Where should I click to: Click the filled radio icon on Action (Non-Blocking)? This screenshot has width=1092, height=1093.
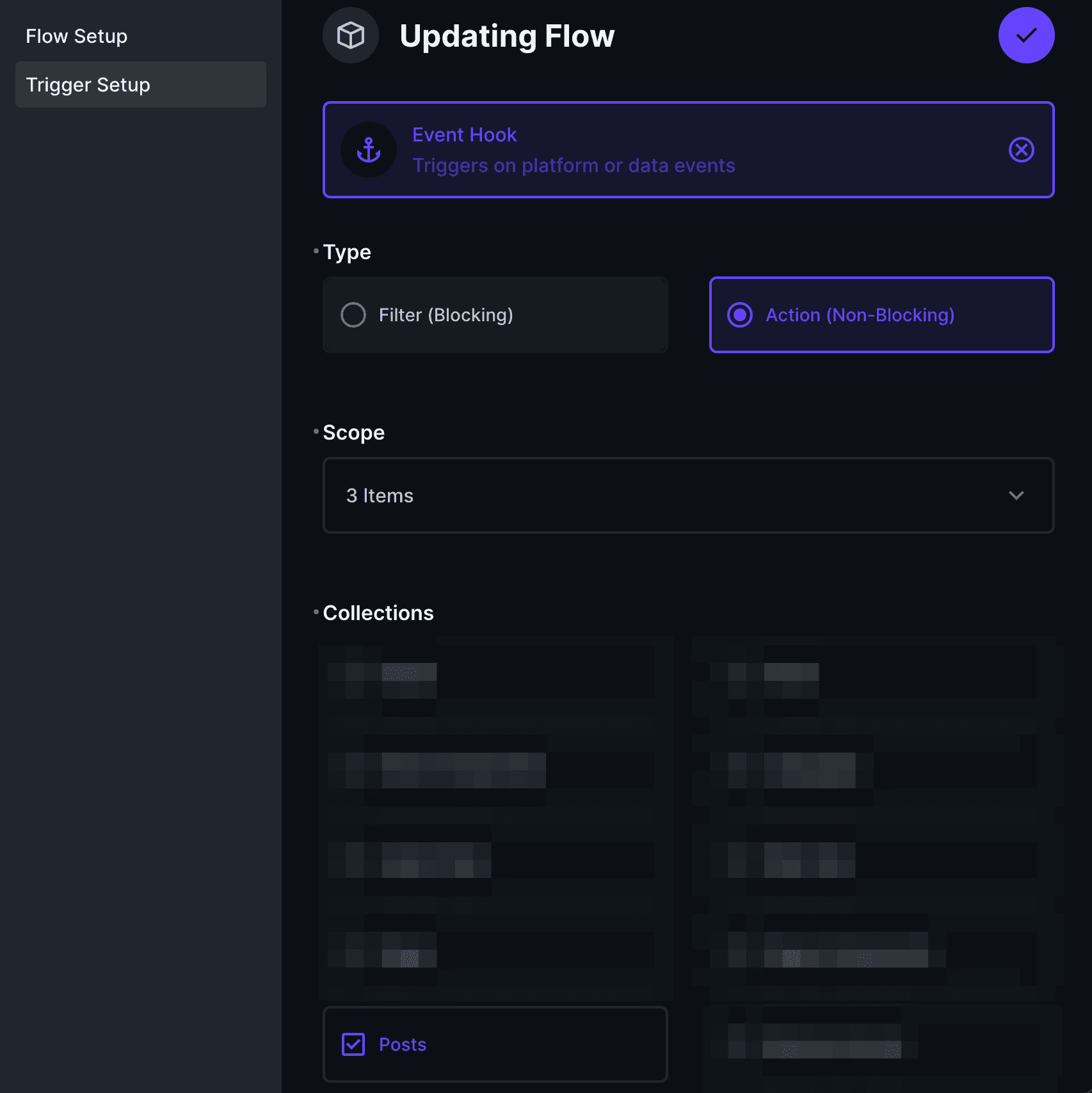pyautogui.click(x=739, y=315)
